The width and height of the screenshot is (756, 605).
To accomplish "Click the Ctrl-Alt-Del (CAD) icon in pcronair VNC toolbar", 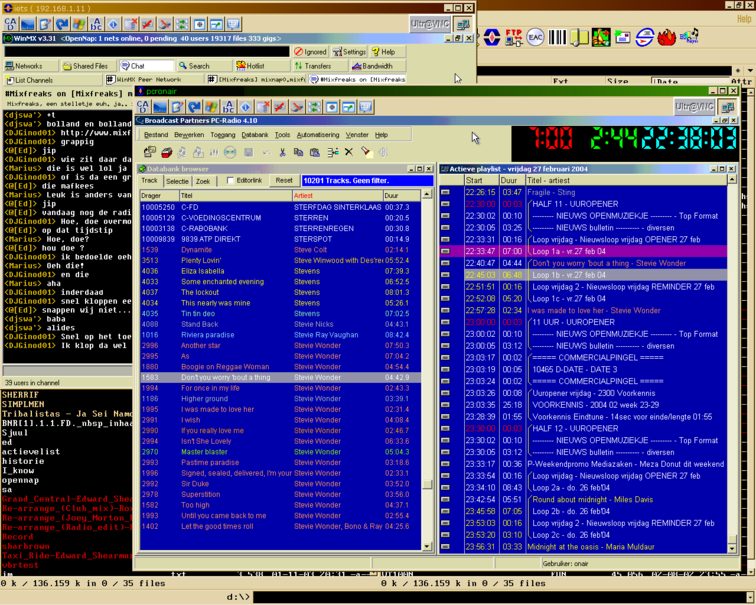I will (x=143, y=107).
